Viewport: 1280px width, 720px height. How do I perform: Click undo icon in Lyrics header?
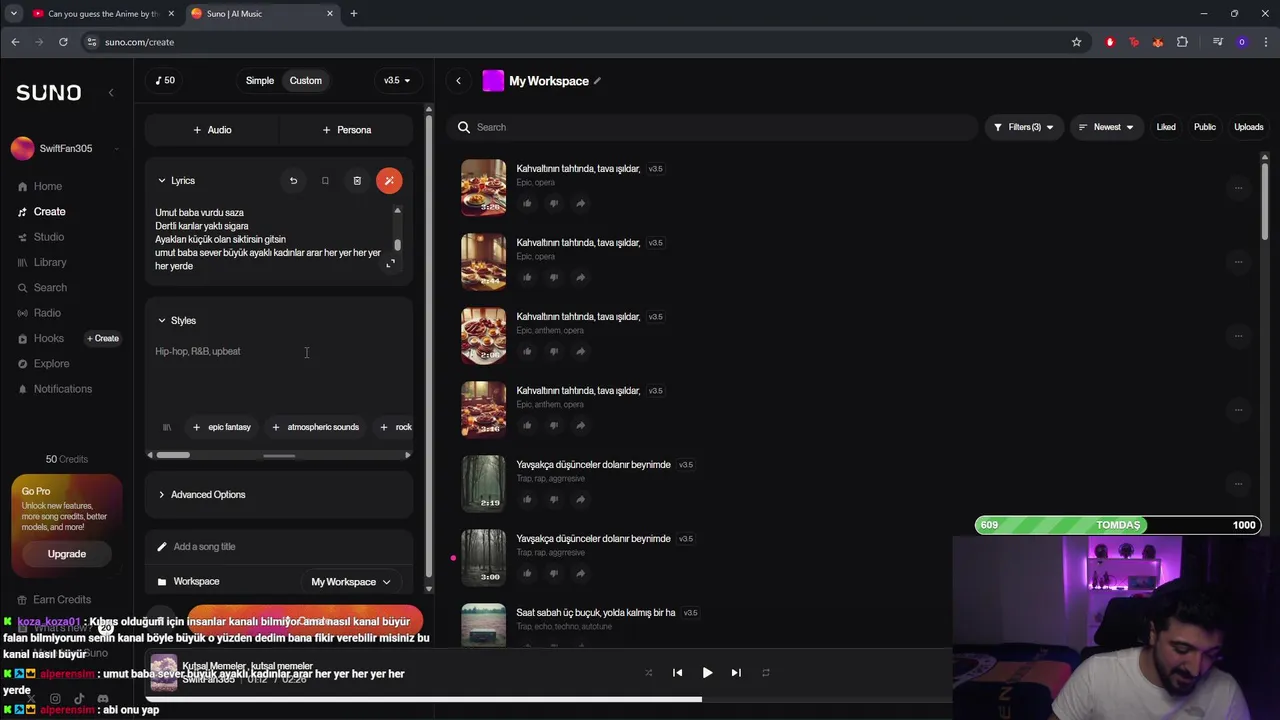pyautogui.click(x=293, y=181)
